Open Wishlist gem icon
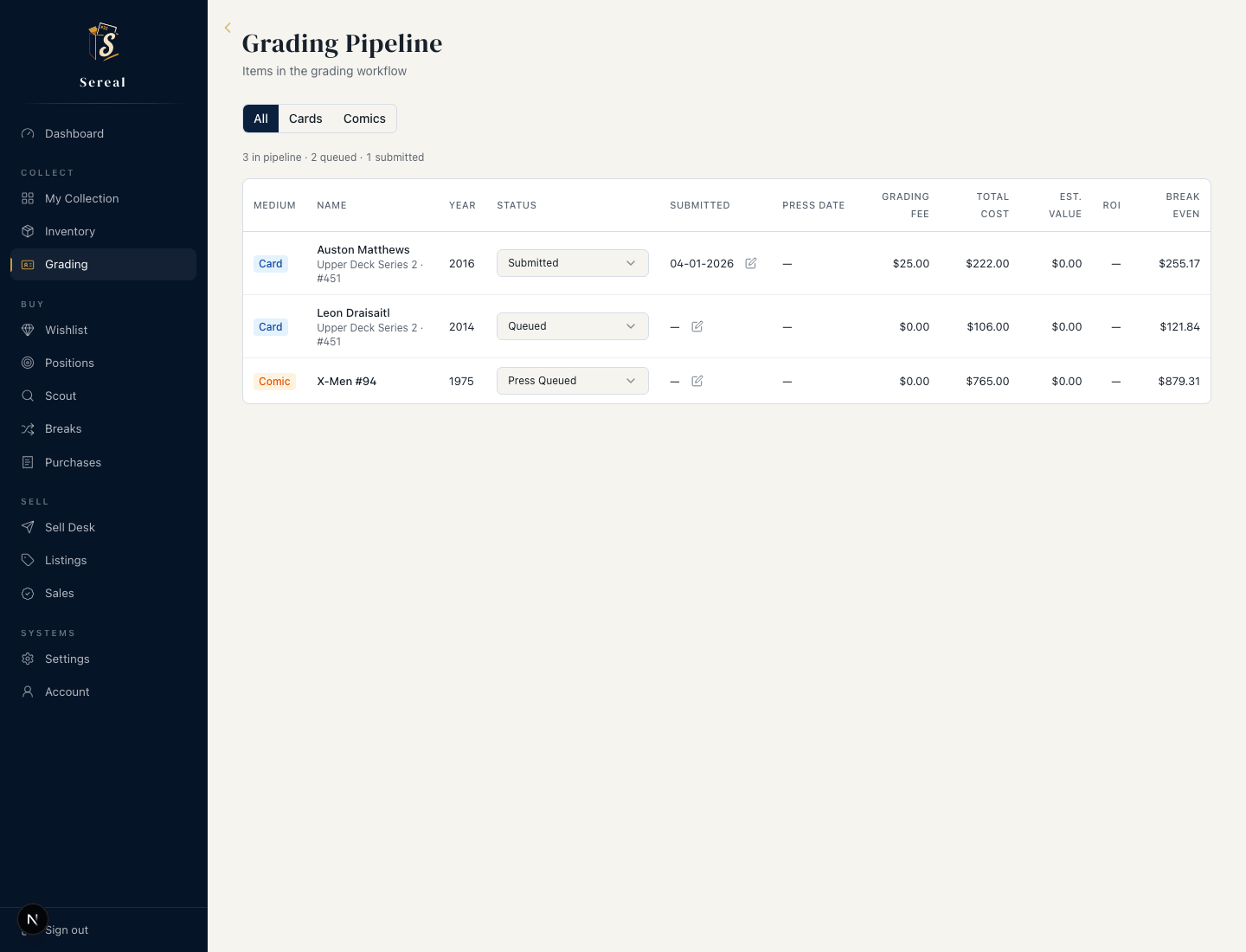The height and width of the screenshot is (952, 1246). pos(28,330)
